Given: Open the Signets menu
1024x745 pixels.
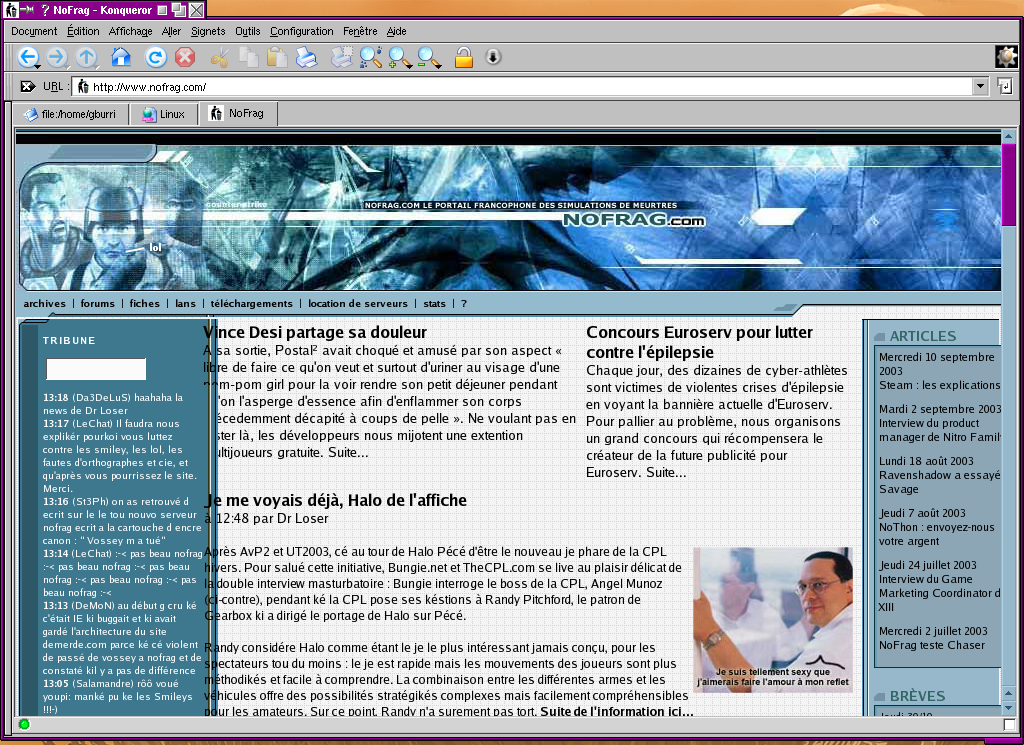Looking at the screenshot, I should pyautogui.click(x=208, y=31).
